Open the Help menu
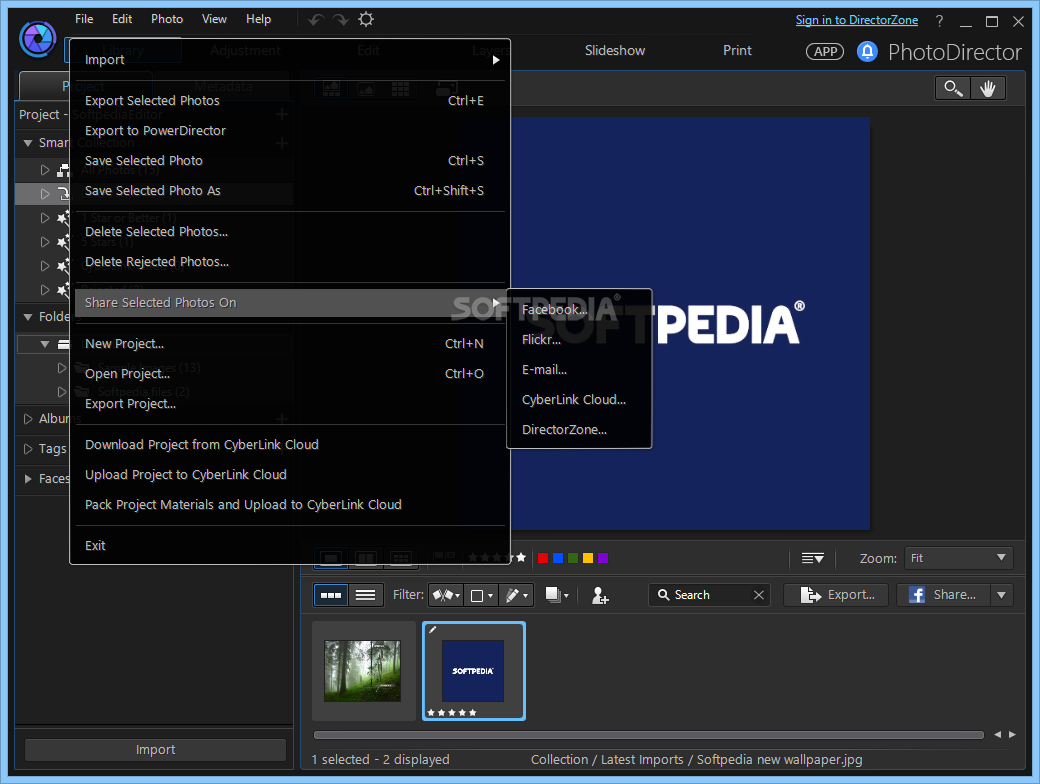The height and width of the screenshot is (784, 1040). point(259,19)
